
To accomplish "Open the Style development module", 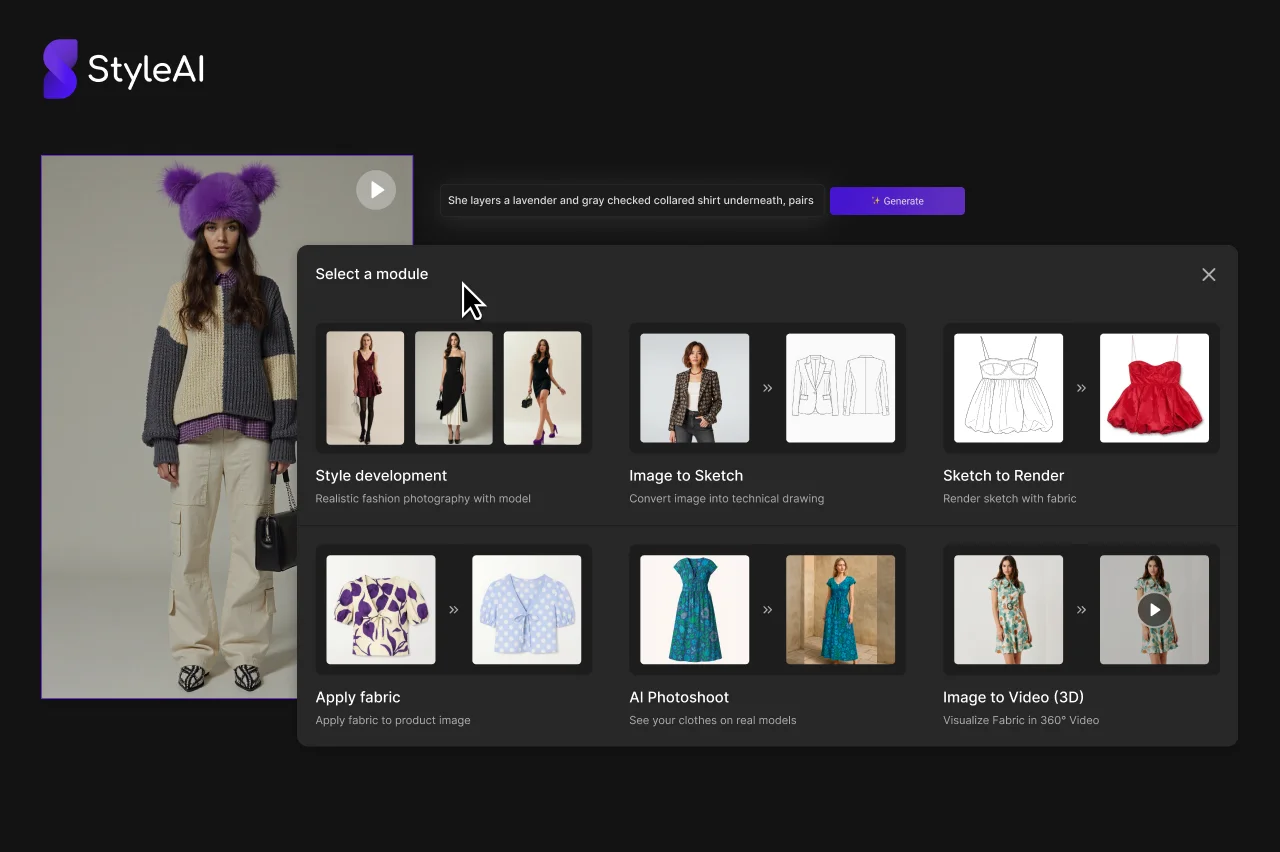I will tap(454, 414).
